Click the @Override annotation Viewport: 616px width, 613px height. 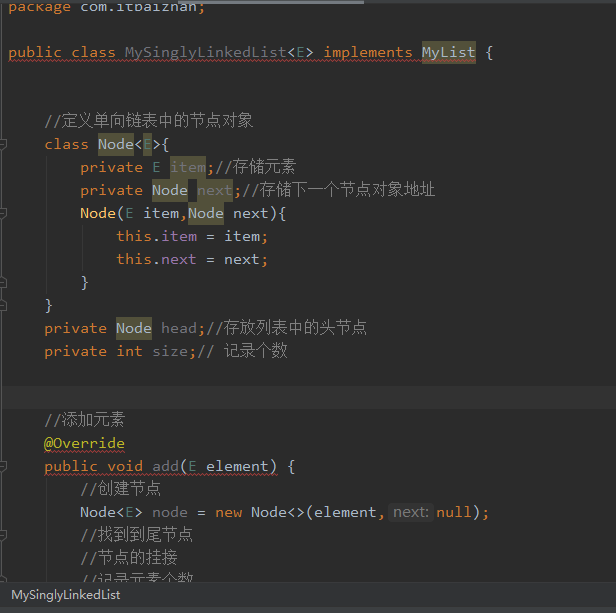pyautogui.click(x=84, y=443)
